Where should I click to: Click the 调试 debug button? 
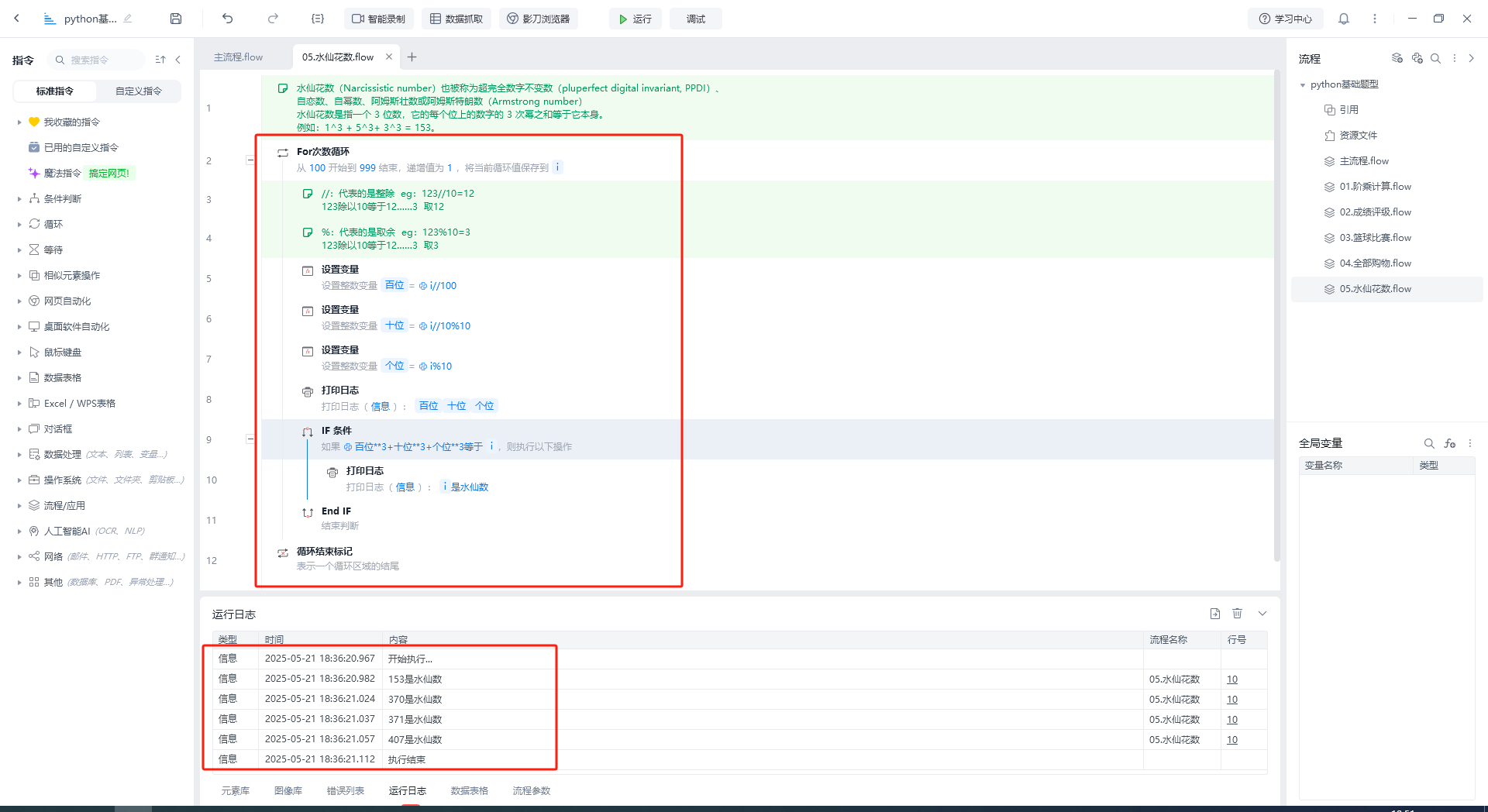click(x=695, y=18)
